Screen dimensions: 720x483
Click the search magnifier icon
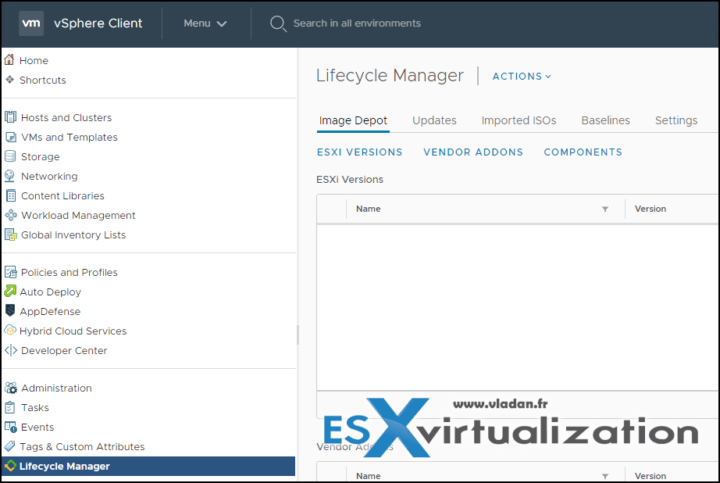[x=278, y=23]
